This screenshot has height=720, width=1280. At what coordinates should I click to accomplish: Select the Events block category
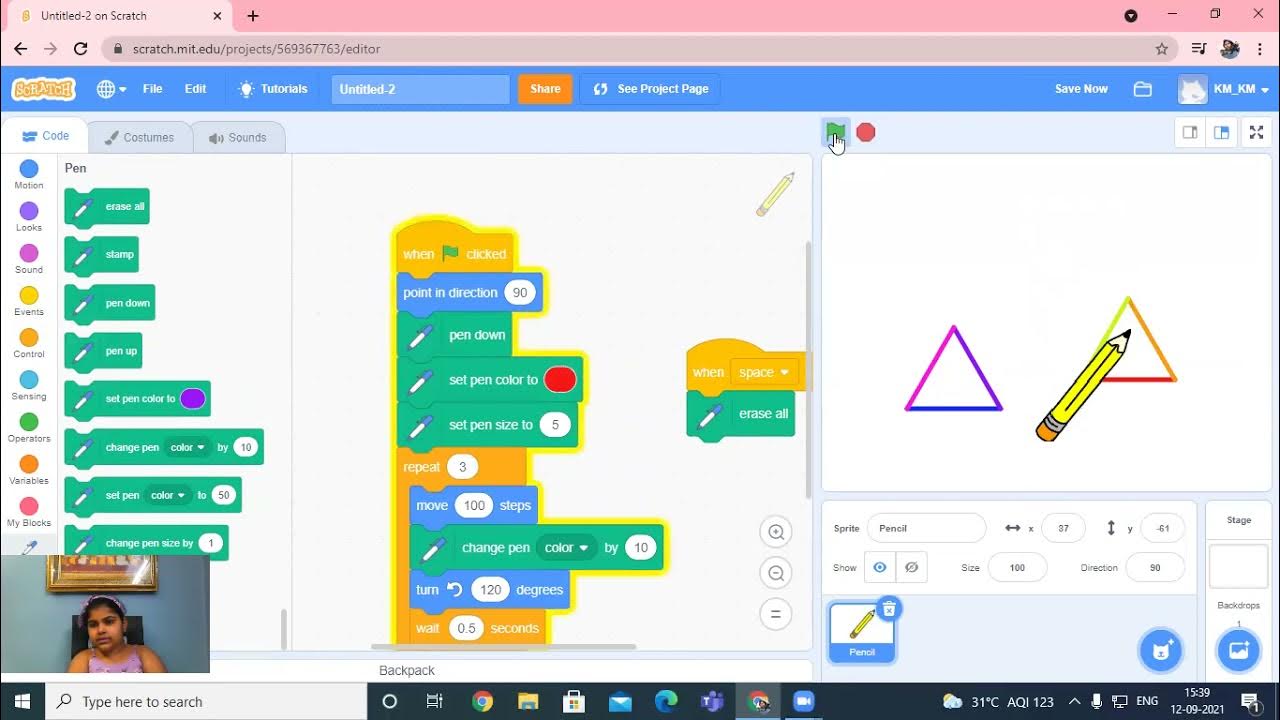[29, 301]
